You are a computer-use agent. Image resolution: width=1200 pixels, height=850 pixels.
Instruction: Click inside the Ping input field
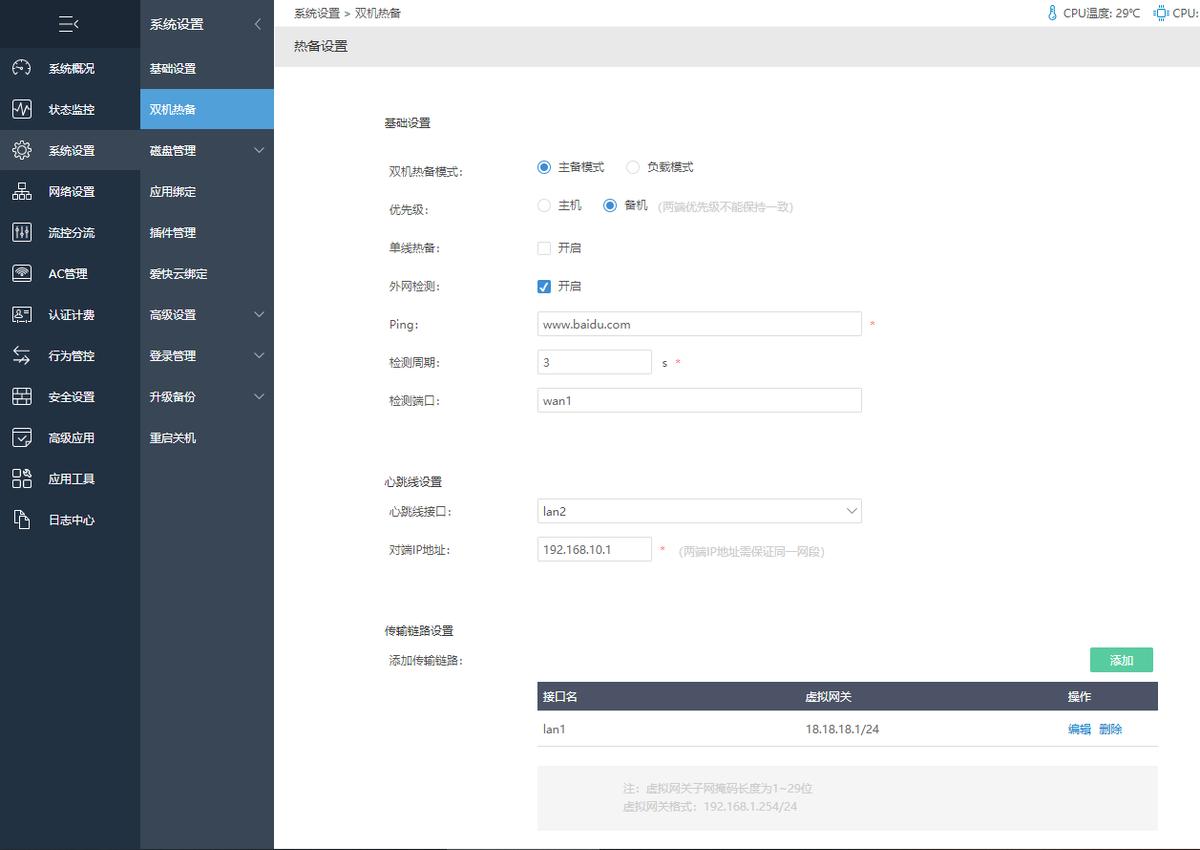pos(698,323)
